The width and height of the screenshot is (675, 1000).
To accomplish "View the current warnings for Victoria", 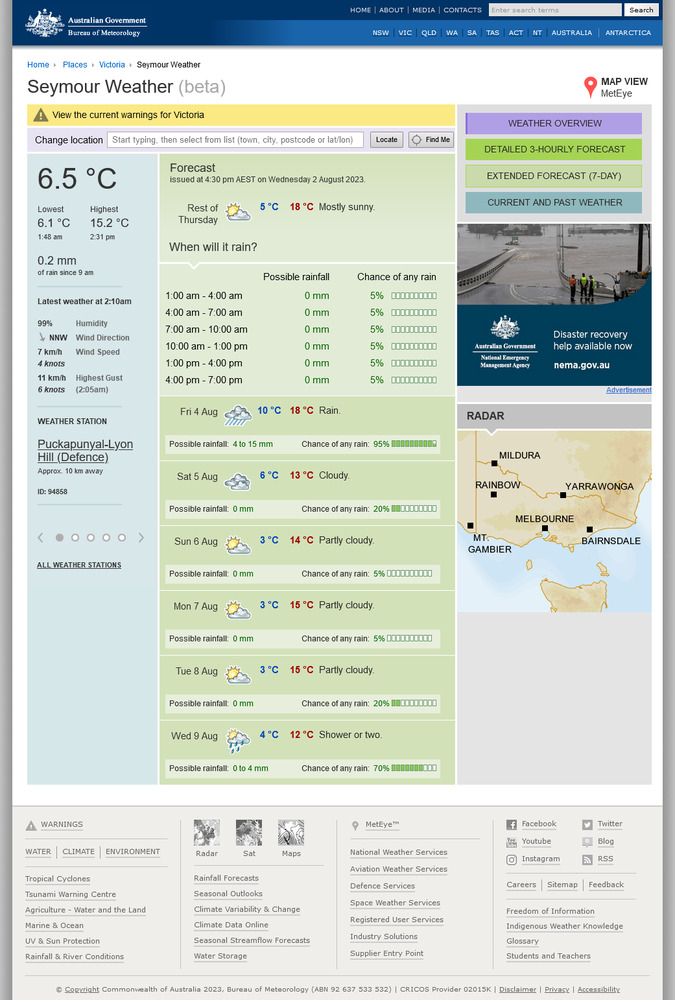I will (x=128, y=115).
